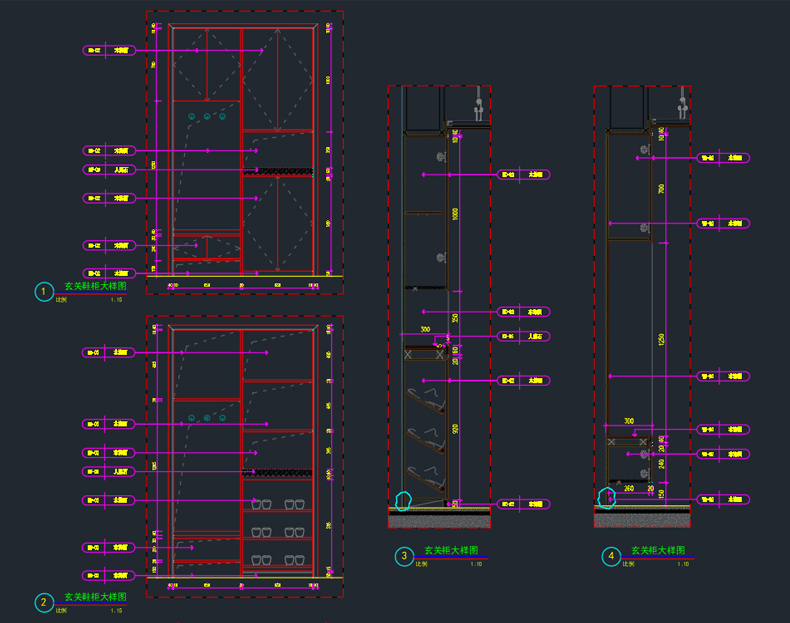The image size is (790, 623).
Task: Click the 人造石 material tag in detail 1
Action: pos(109,170)
